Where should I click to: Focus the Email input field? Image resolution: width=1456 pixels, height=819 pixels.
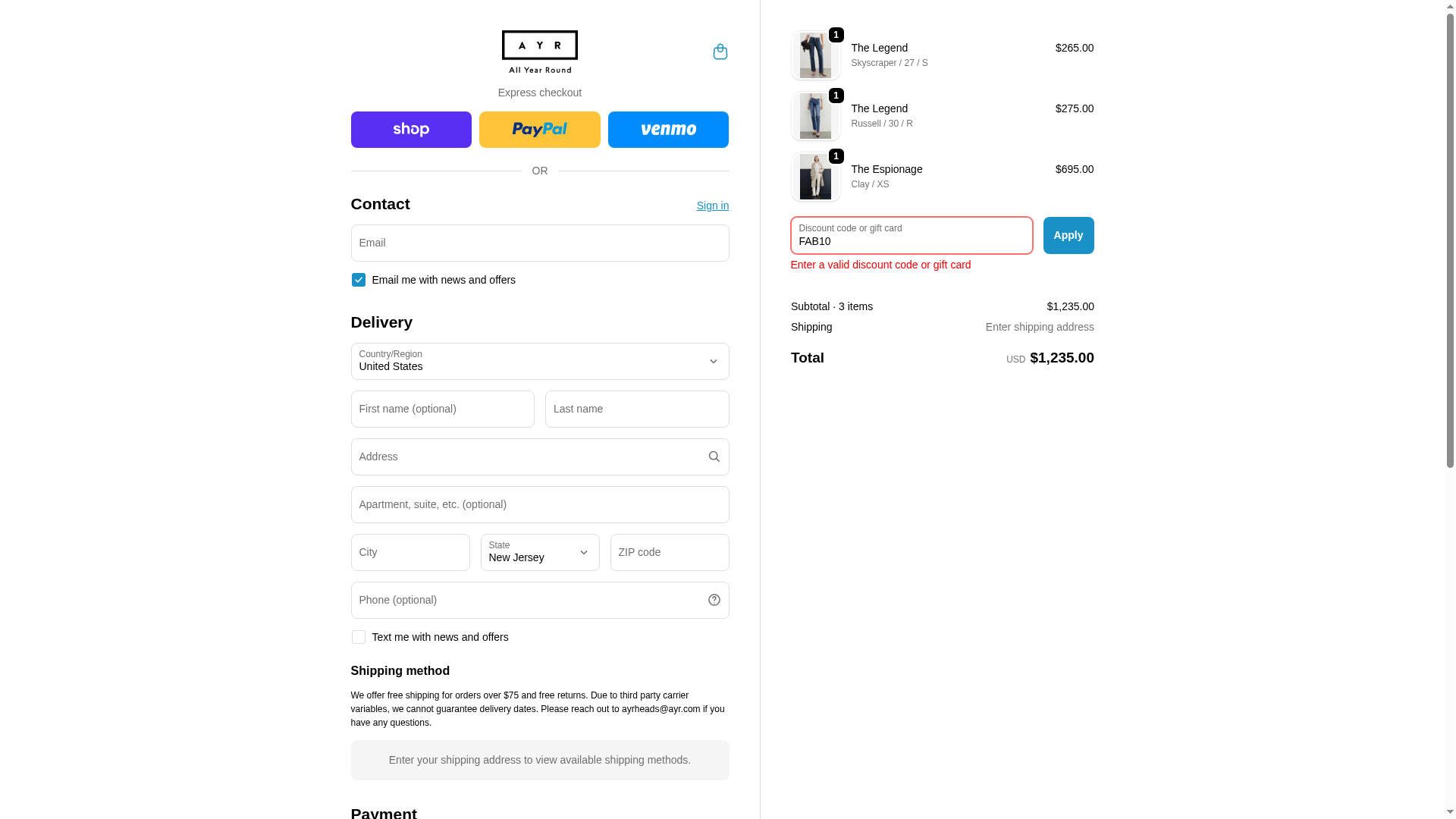(x=540, y=243)
